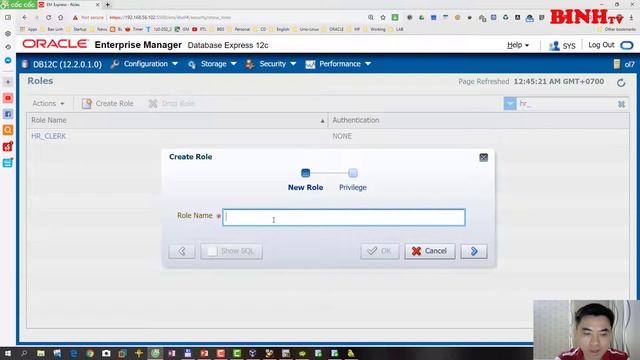
Task: Open the Windows Start menu
Action: (x=8, y=353)
